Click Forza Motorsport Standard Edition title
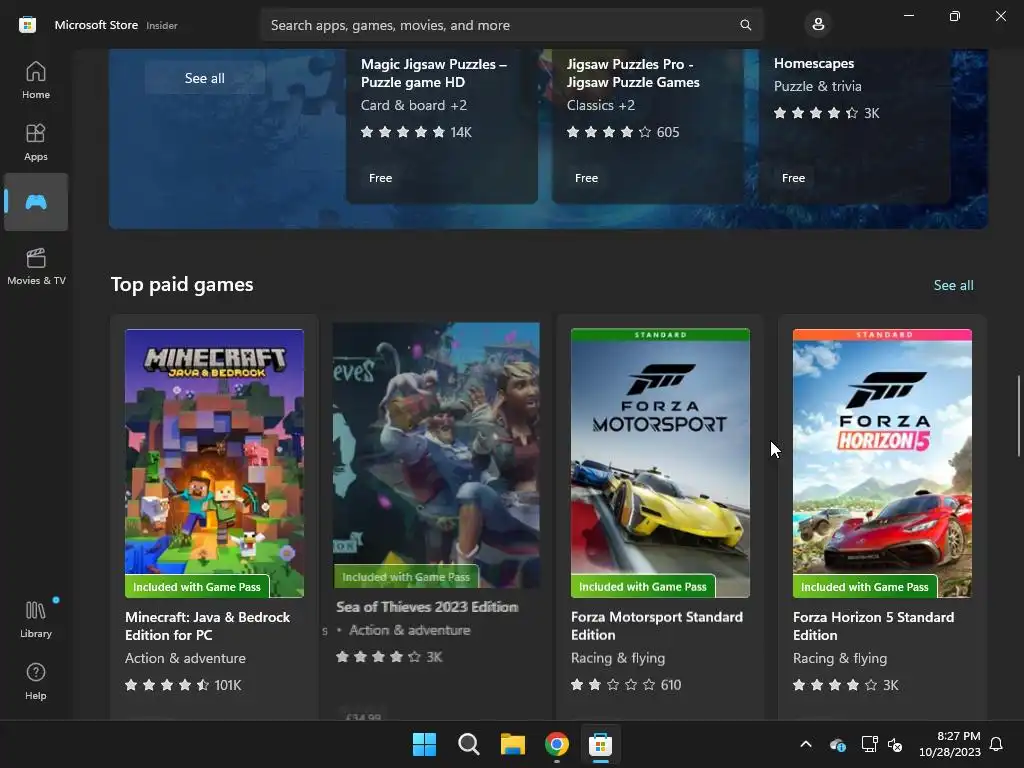1024x768 pixels. coord(657,626)
